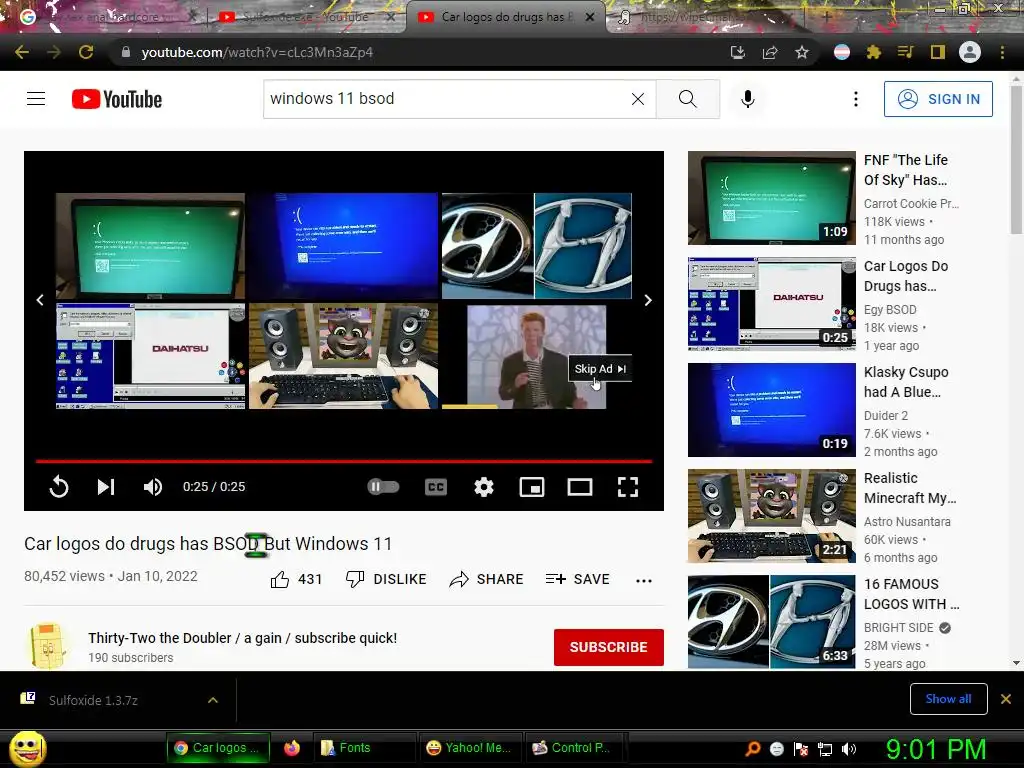Click the red SUBSCRIBE button
Viewport: 1024px width, 768px height.
click(609, 647)
